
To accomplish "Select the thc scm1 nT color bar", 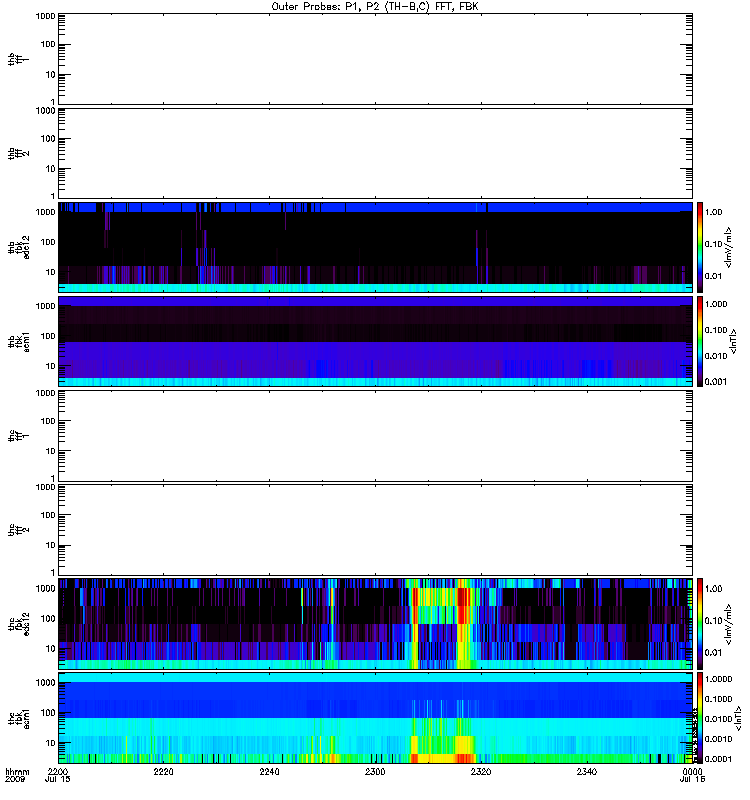I will pyautogui.click(x=700, y=718).
